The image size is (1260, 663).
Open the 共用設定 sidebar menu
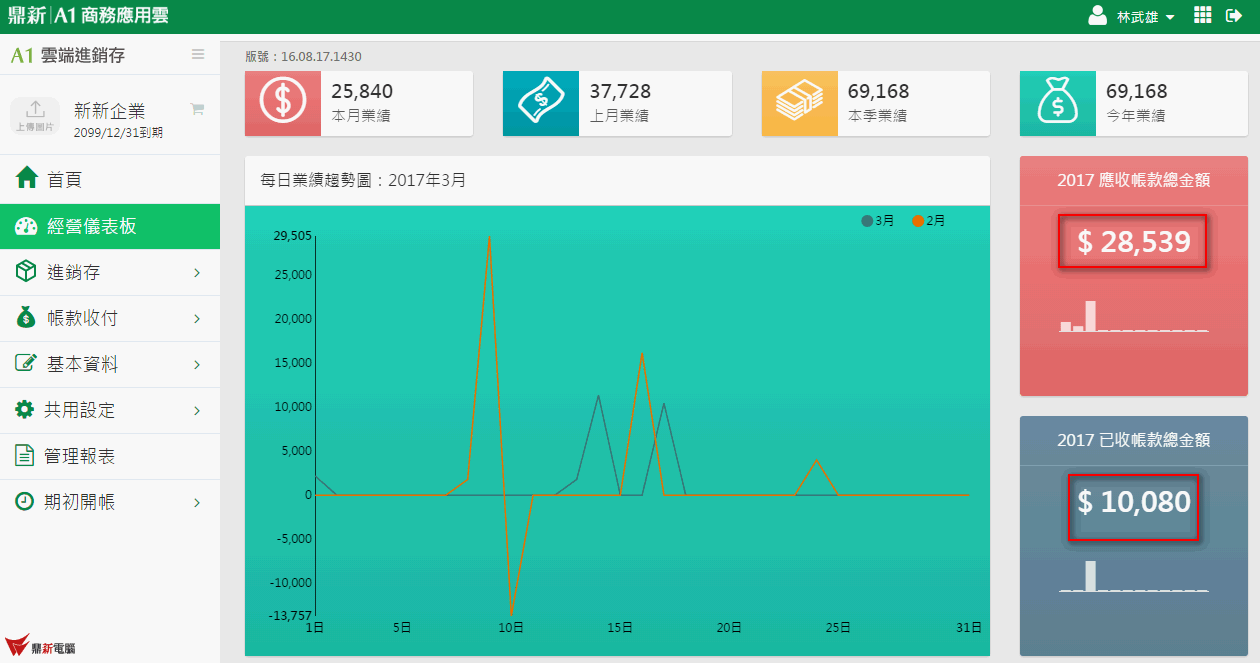110,410
